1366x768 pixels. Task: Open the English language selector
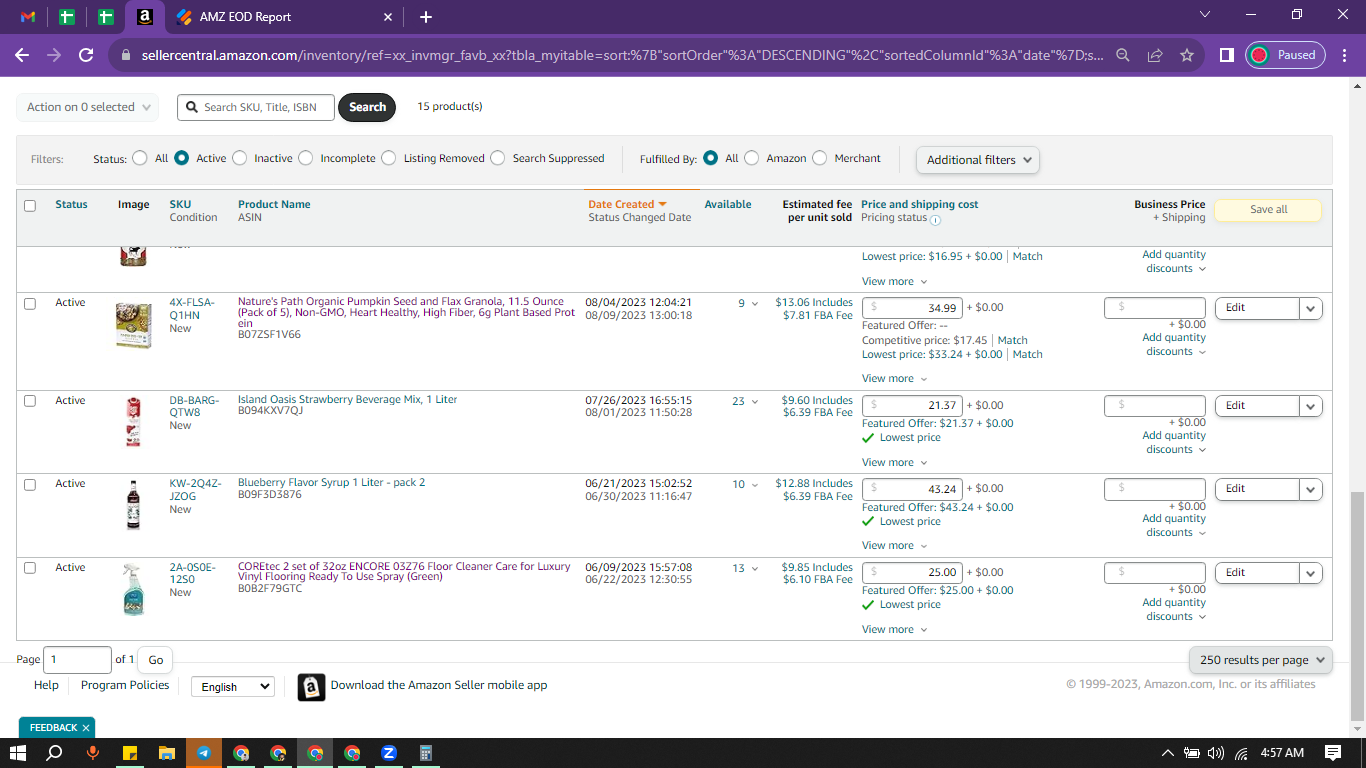tap(232, 687)
